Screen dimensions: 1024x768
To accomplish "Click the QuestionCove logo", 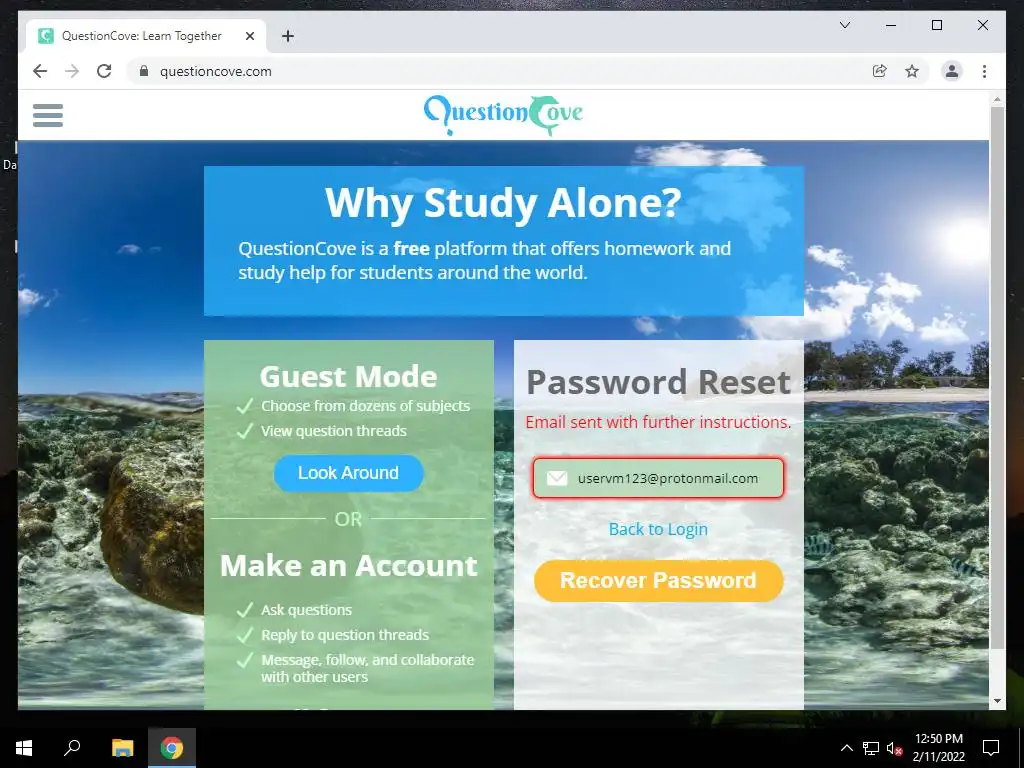I will tap(503, 114).
